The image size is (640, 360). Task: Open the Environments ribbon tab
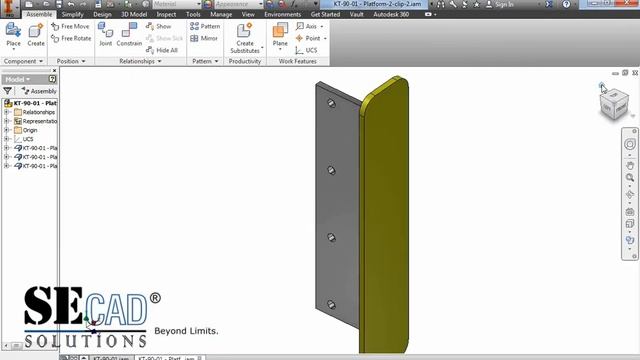[x=282, y=14]
